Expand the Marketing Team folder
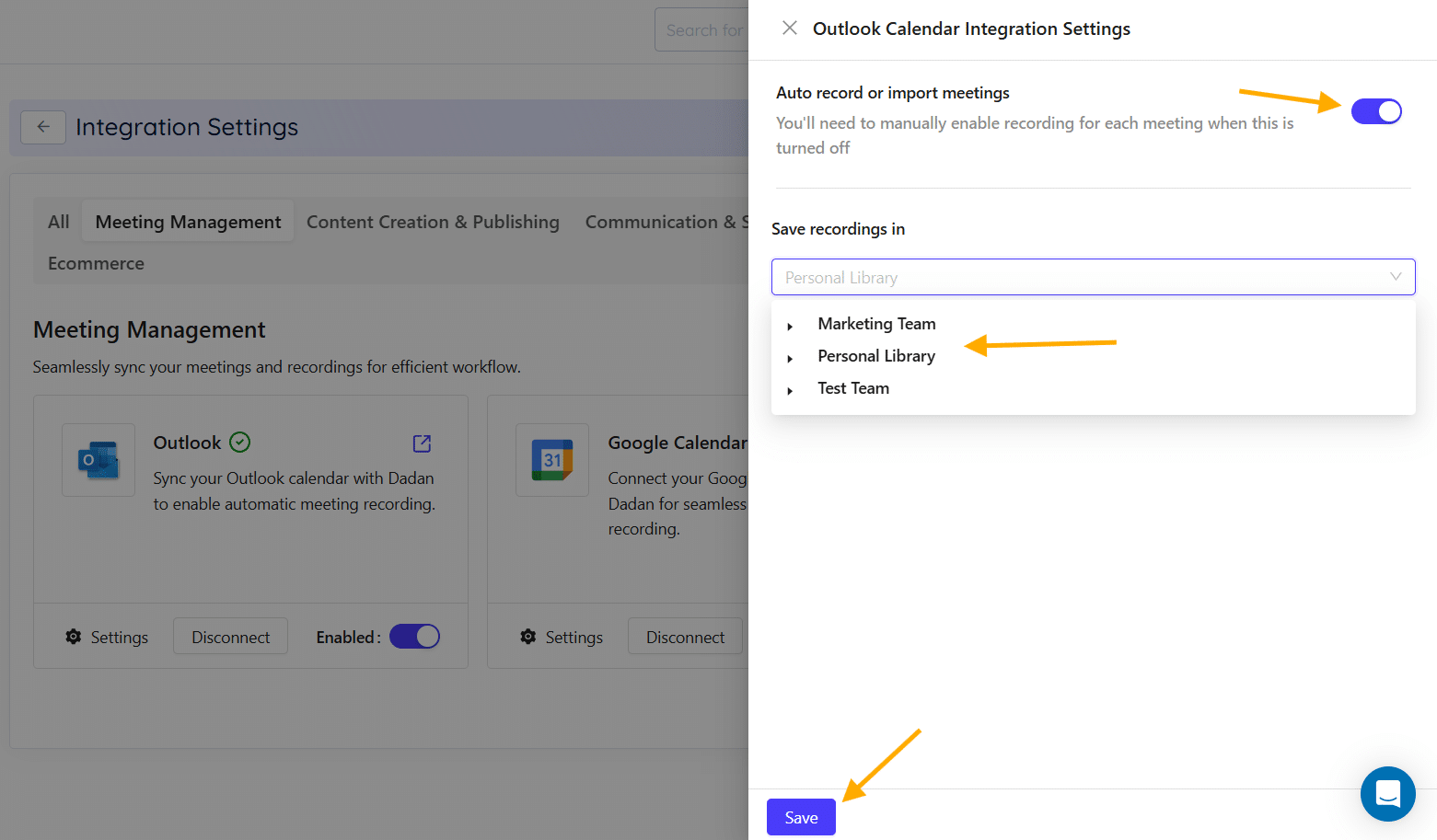Viewport: 1437px width, 840px height. click(790, 325)
